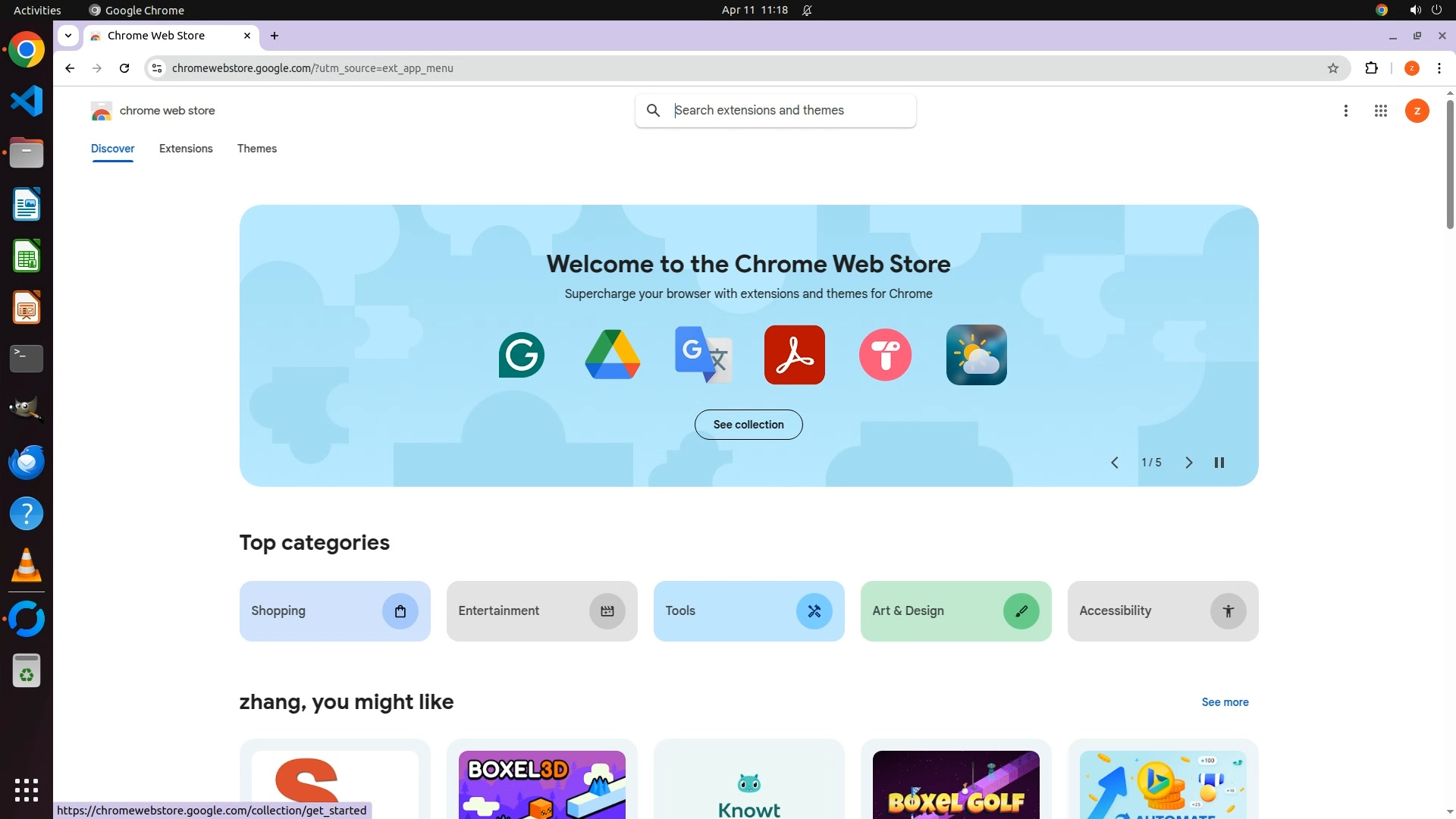Open the web store three-dot options menu
Screen dimensions: 1456x819
[x=1346, y=111]
